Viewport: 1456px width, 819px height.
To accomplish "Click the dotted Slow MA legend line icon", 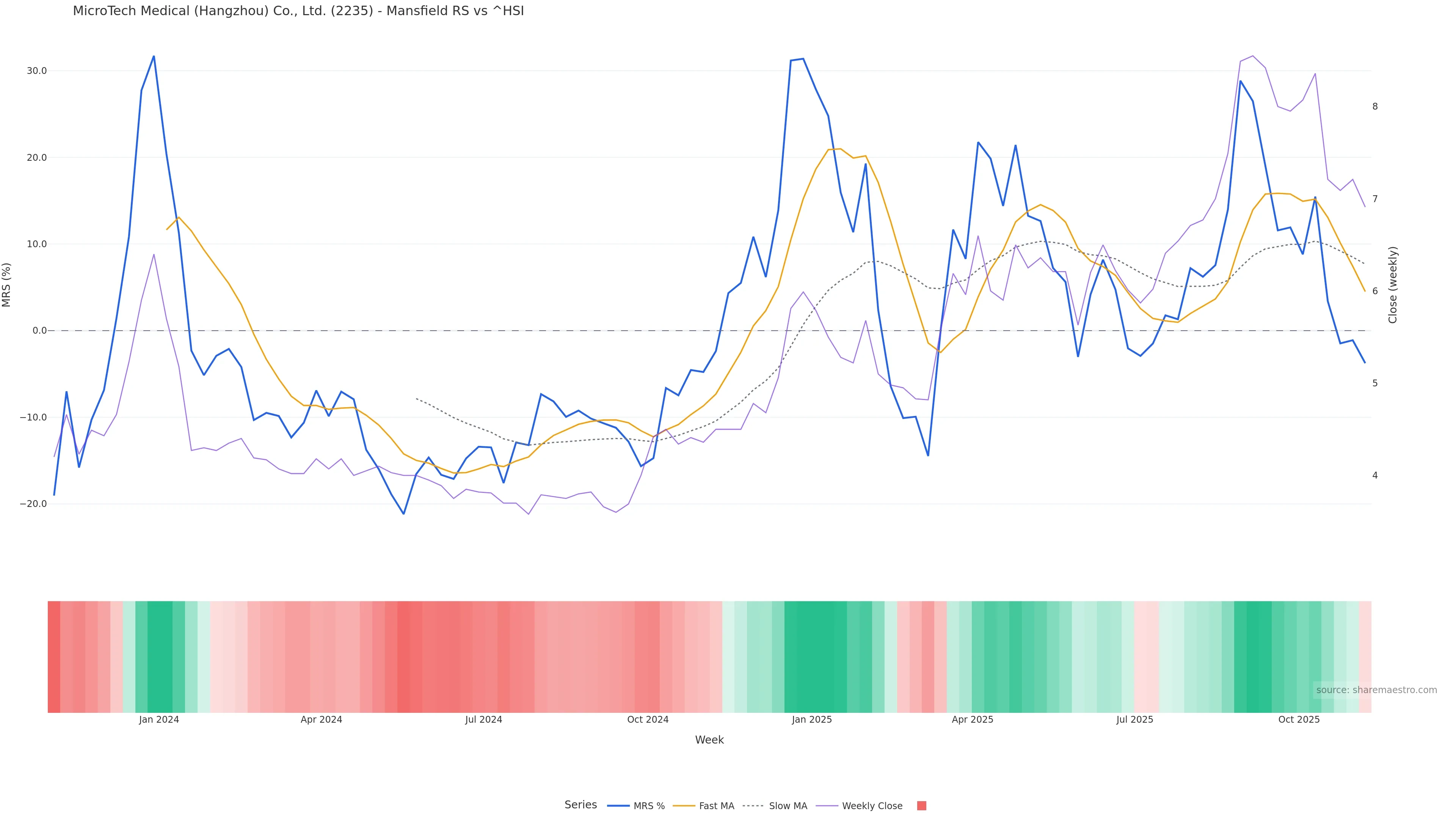I will pos(753,806).
